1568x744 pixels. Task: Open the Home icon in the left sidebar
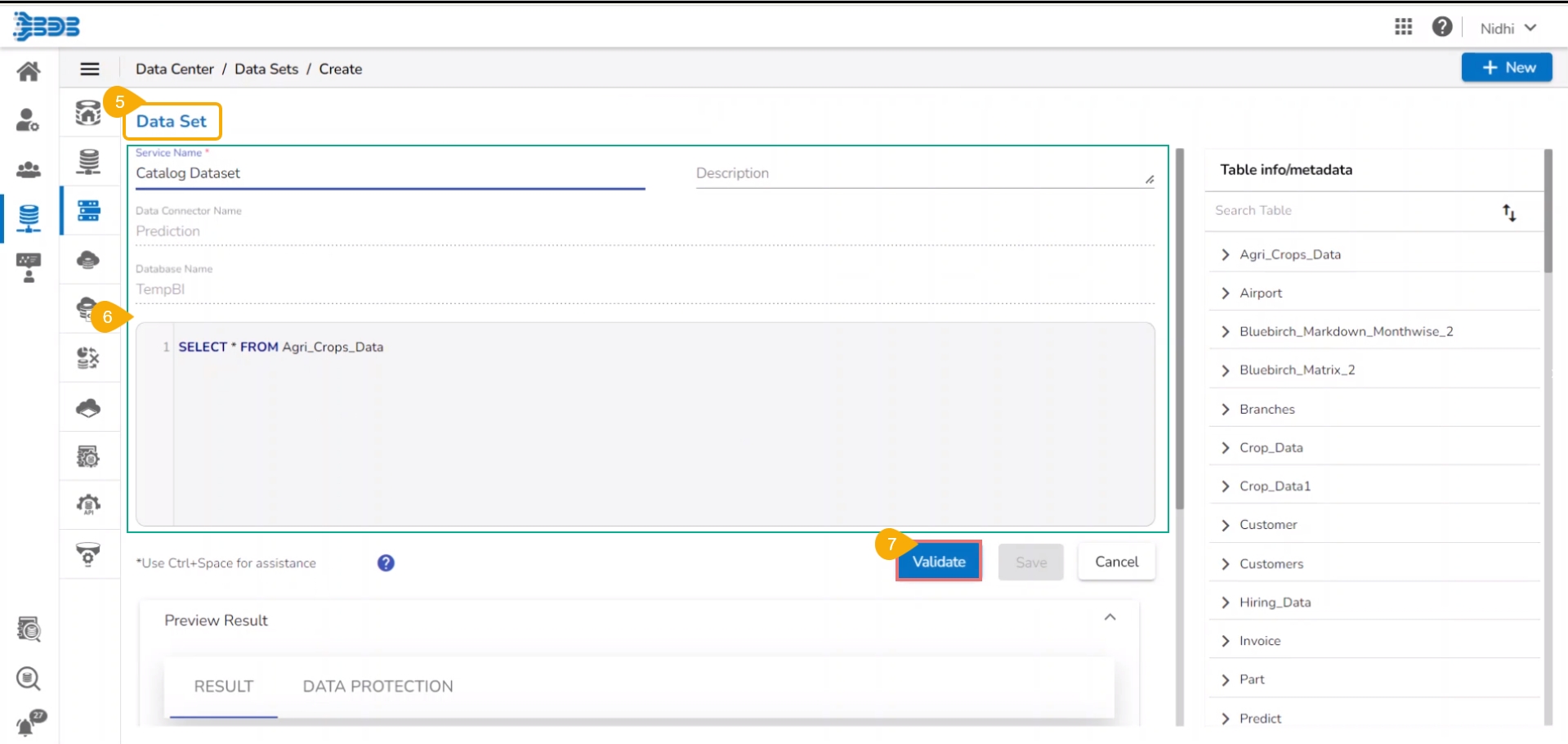click(x=29, y=71)
